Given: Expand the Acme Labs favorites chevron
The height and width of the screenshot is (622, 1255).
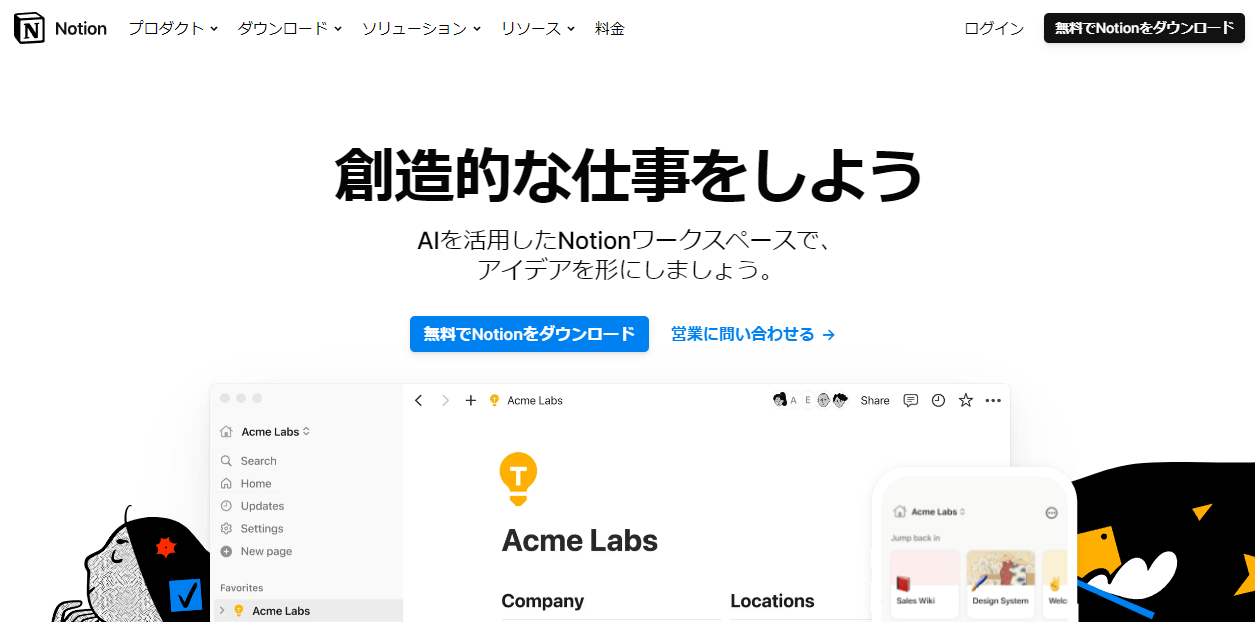Looking at the screenshot, I should coord(222,610).
